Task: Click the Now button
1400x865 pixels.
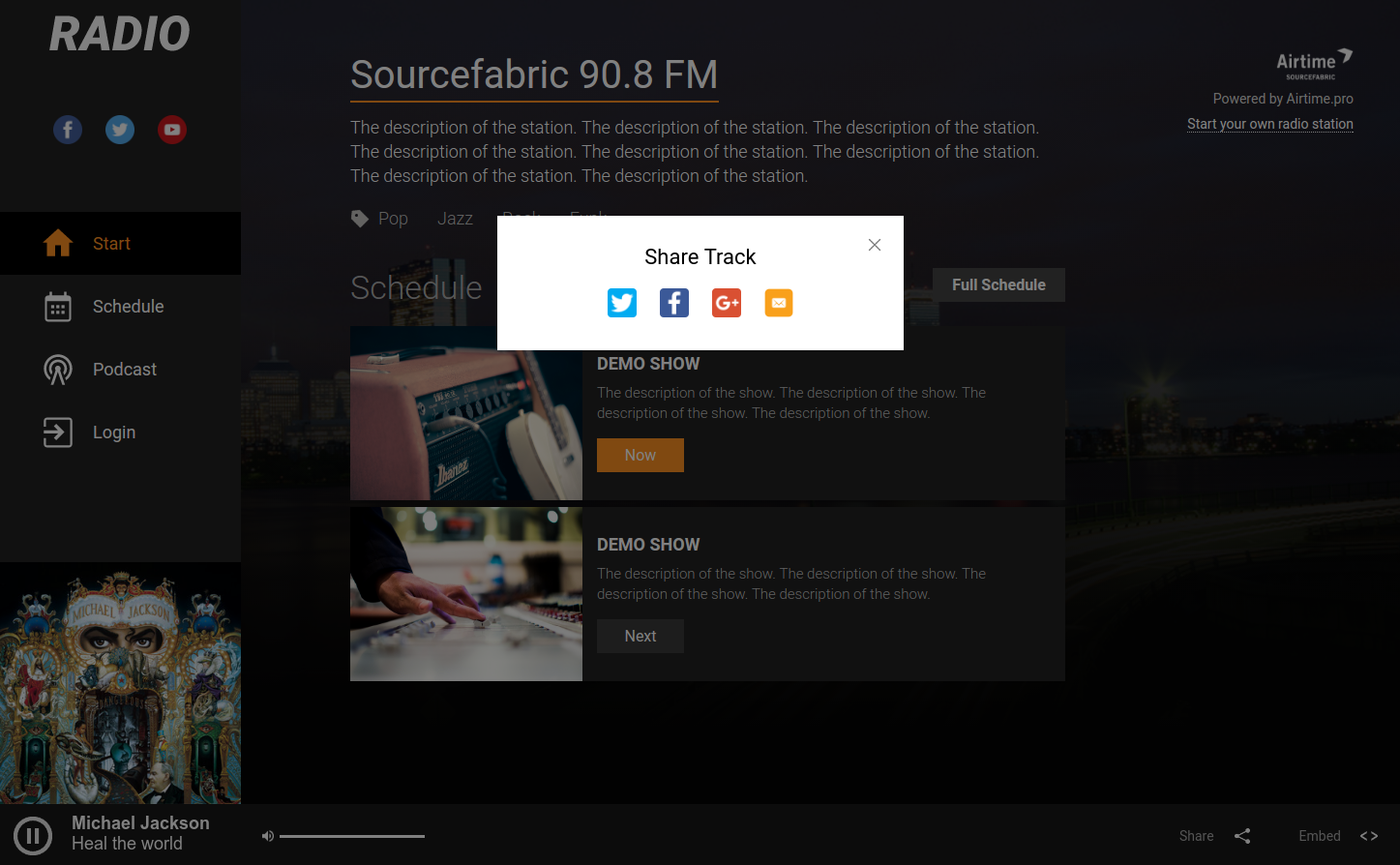Action: coord(640,455)
